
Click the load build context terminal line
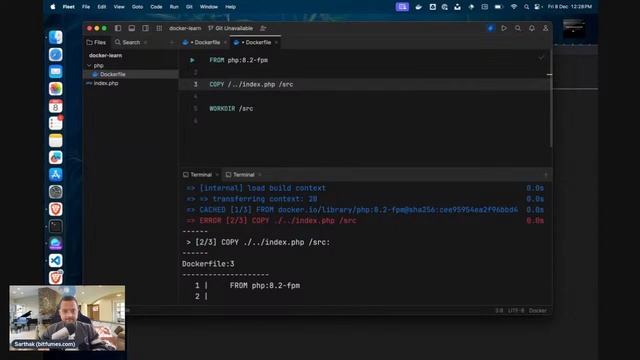pos(256,188)
